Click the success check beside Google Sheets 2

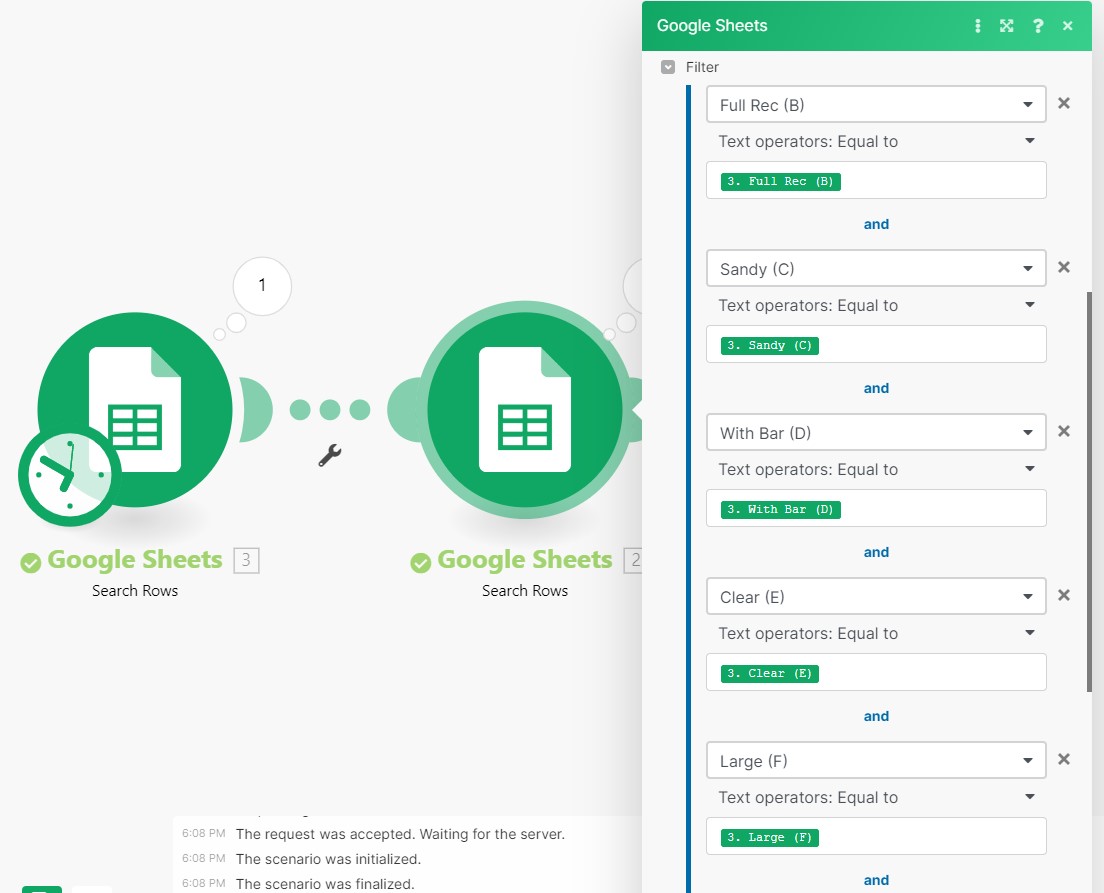(x=420, y=563)
